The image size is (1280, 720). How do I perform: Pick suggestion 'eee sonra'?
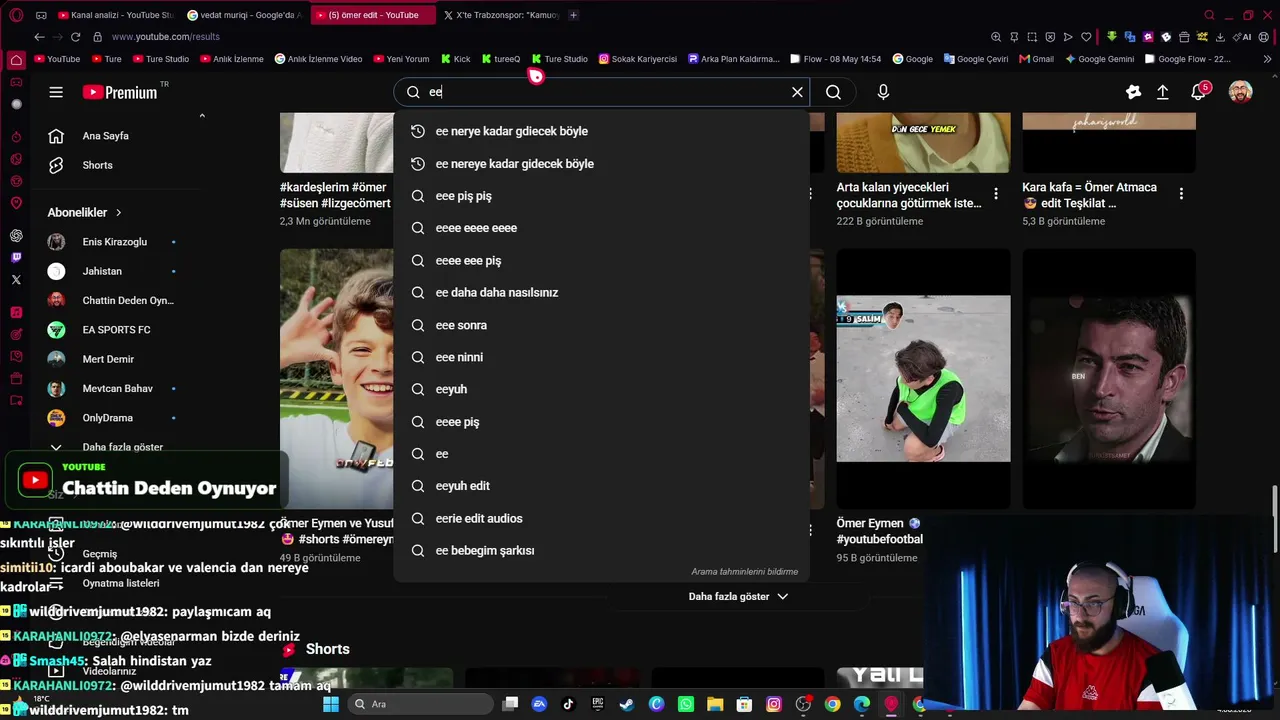click(601, 325)
